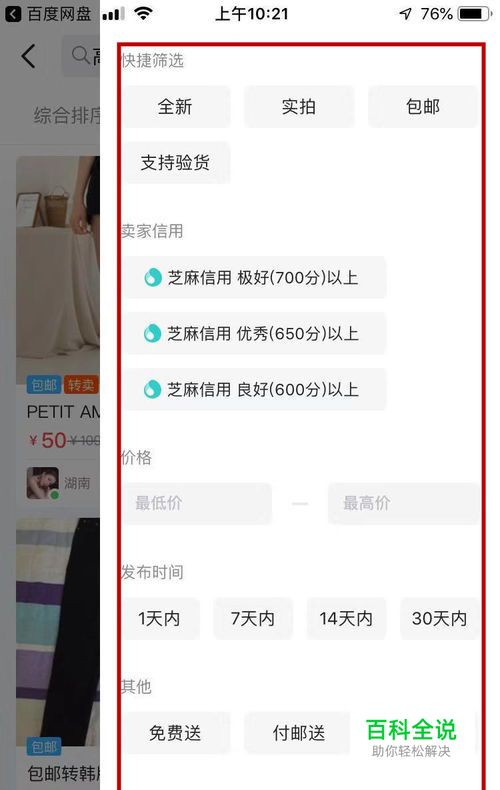This screenshot has width=500, height=790.
Task: Choose 7天内 publish time
Action: pos(253,618)
